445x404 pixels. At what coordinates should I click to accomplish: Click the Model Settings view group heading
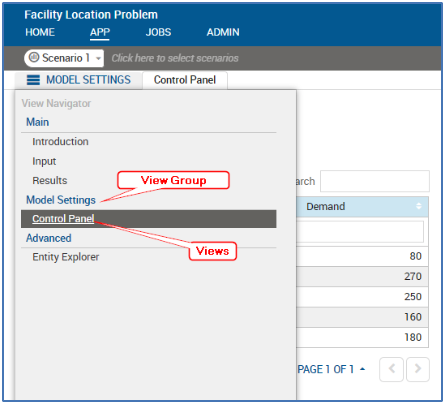61,200
